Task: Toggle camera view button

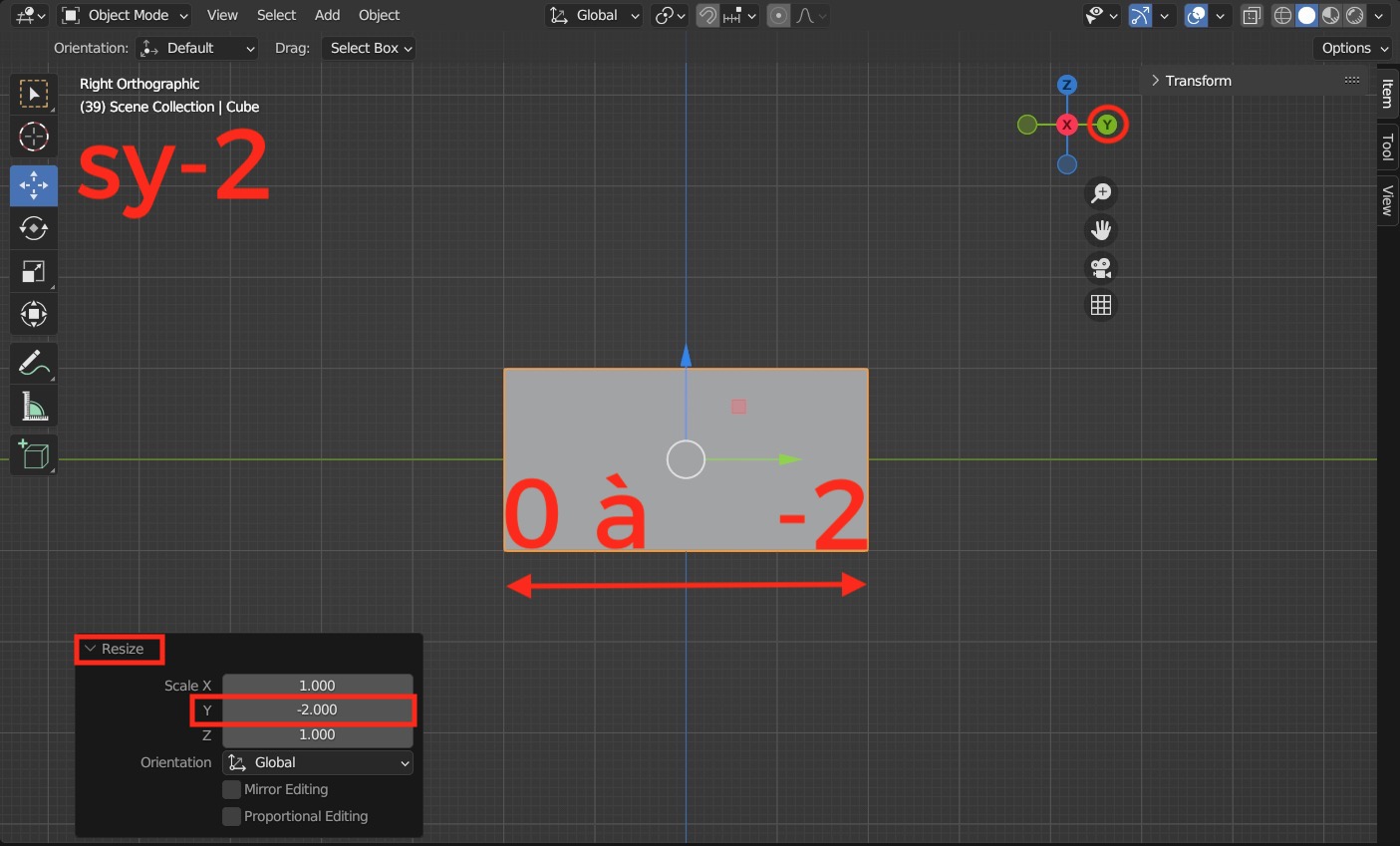Action: click(x=1101, y=268)
